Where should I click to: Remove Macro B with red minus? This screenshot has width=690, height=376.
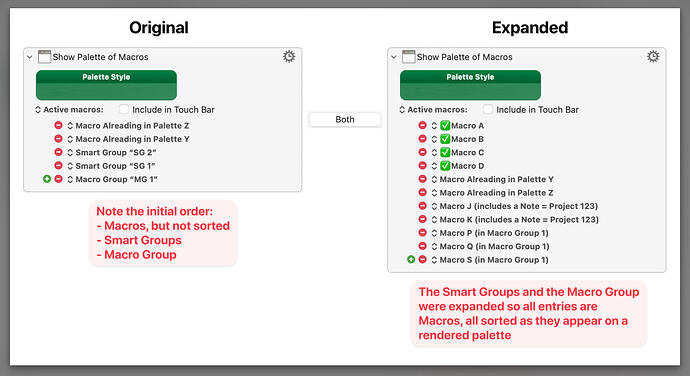[422, 139]
